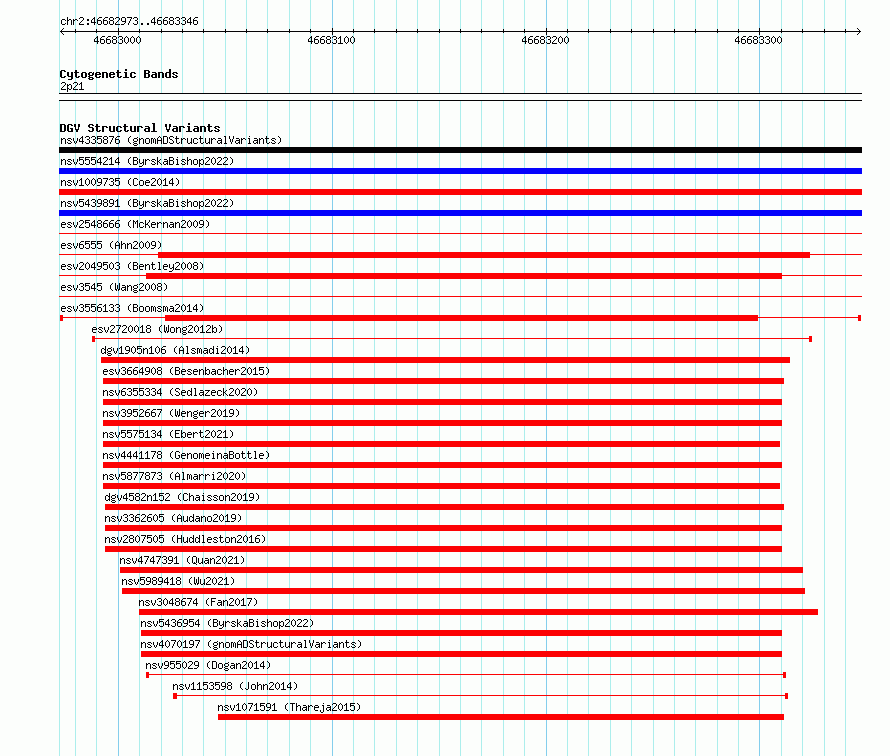Click the nsv3362605 red variant bar
The image size is (890, 756).
point(443,528)
